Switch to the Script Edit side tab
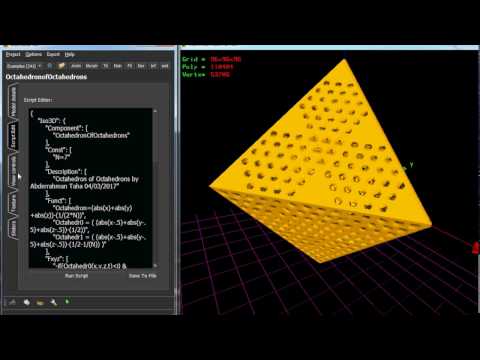 (13, 137)
